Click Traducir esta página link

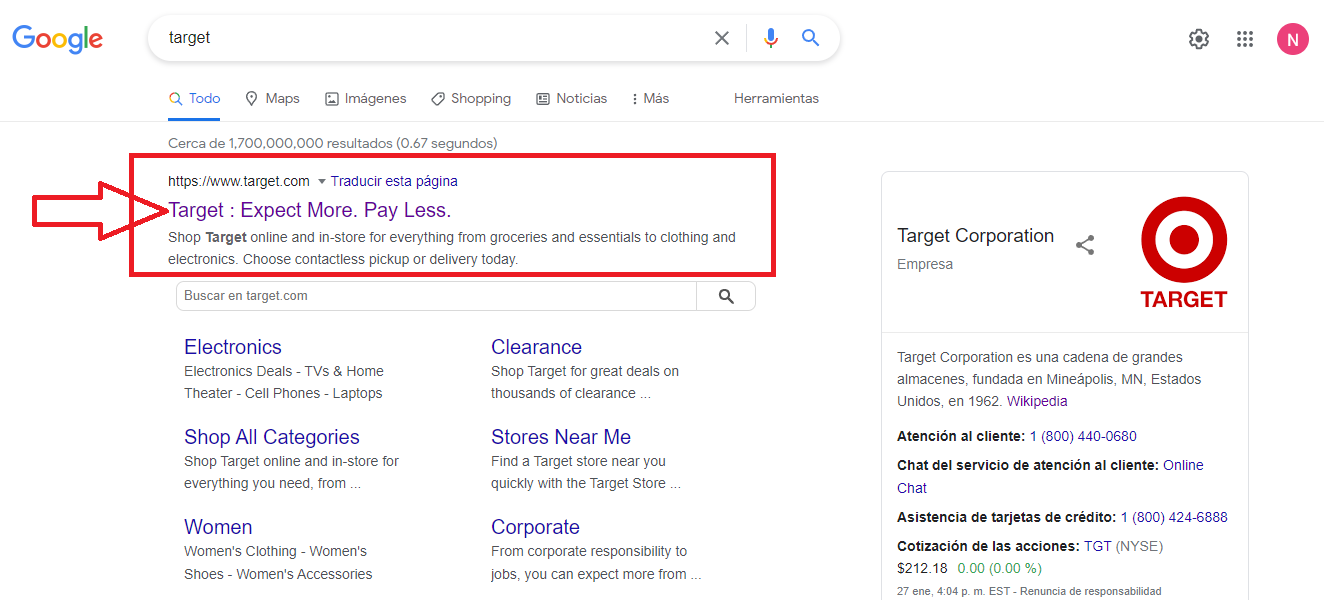[394, 181]
